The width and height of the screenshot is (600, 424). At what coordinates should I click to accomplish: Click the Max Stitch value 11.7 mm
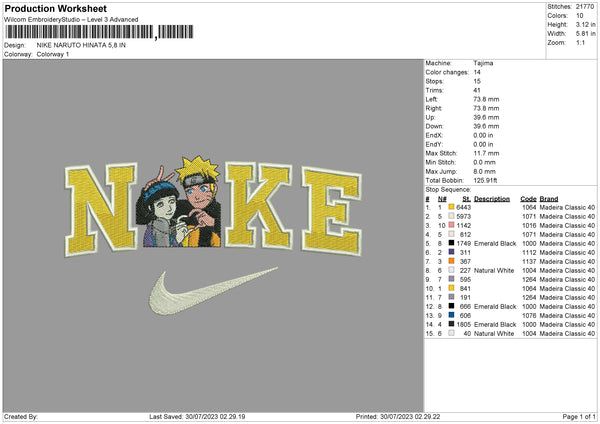(486, 153)
